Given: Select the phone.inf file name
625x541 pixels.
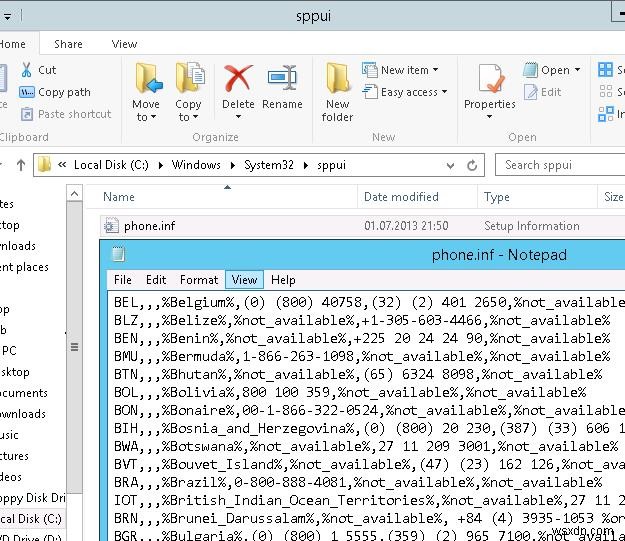Looking at the screenshot, I should [x=149, y=226].
